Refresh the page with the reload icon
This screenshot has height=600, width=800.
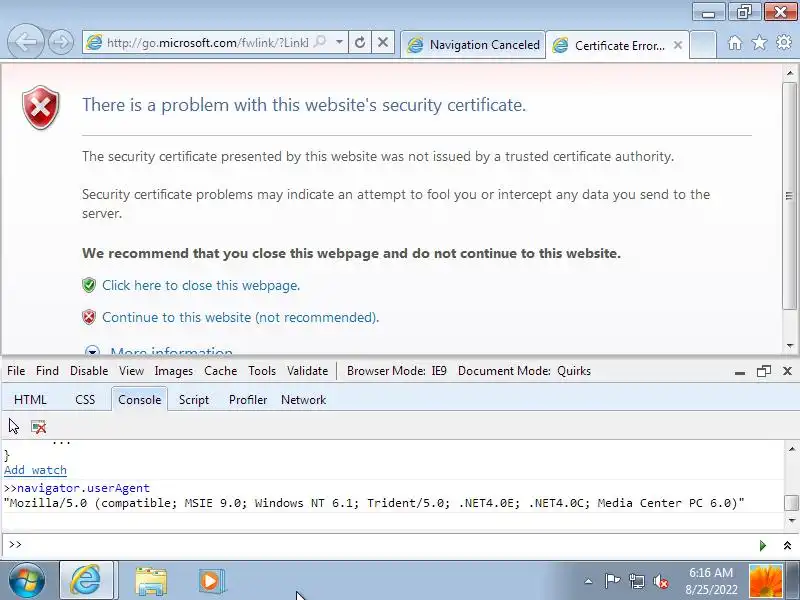[360, 42]
